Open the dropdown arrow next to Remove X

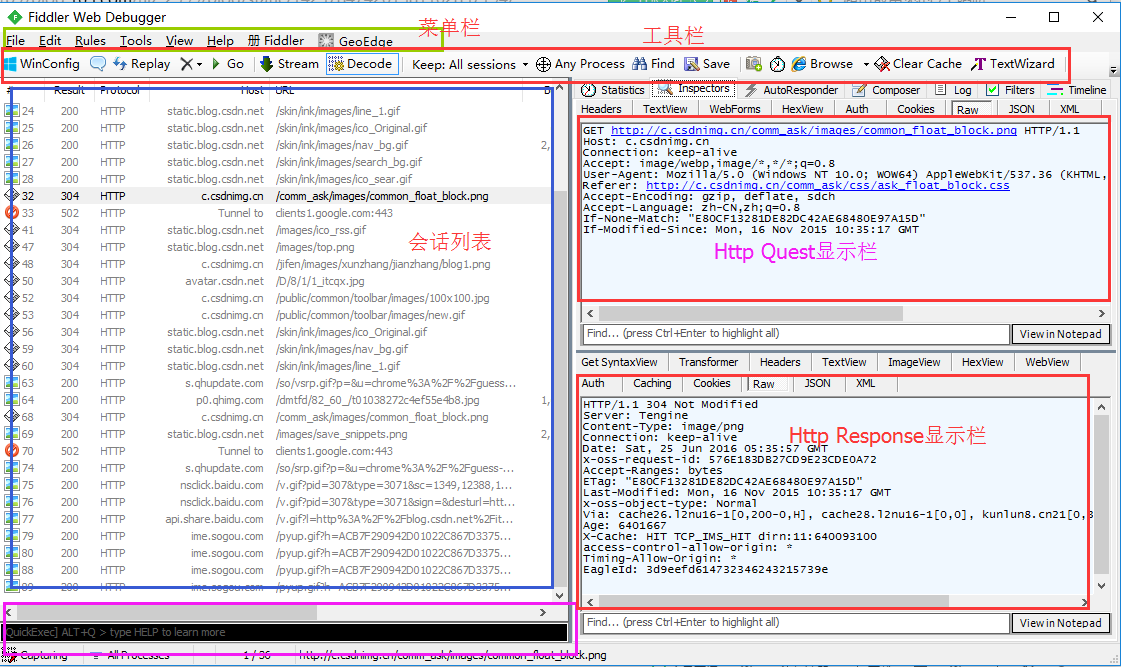coord(199,64)
